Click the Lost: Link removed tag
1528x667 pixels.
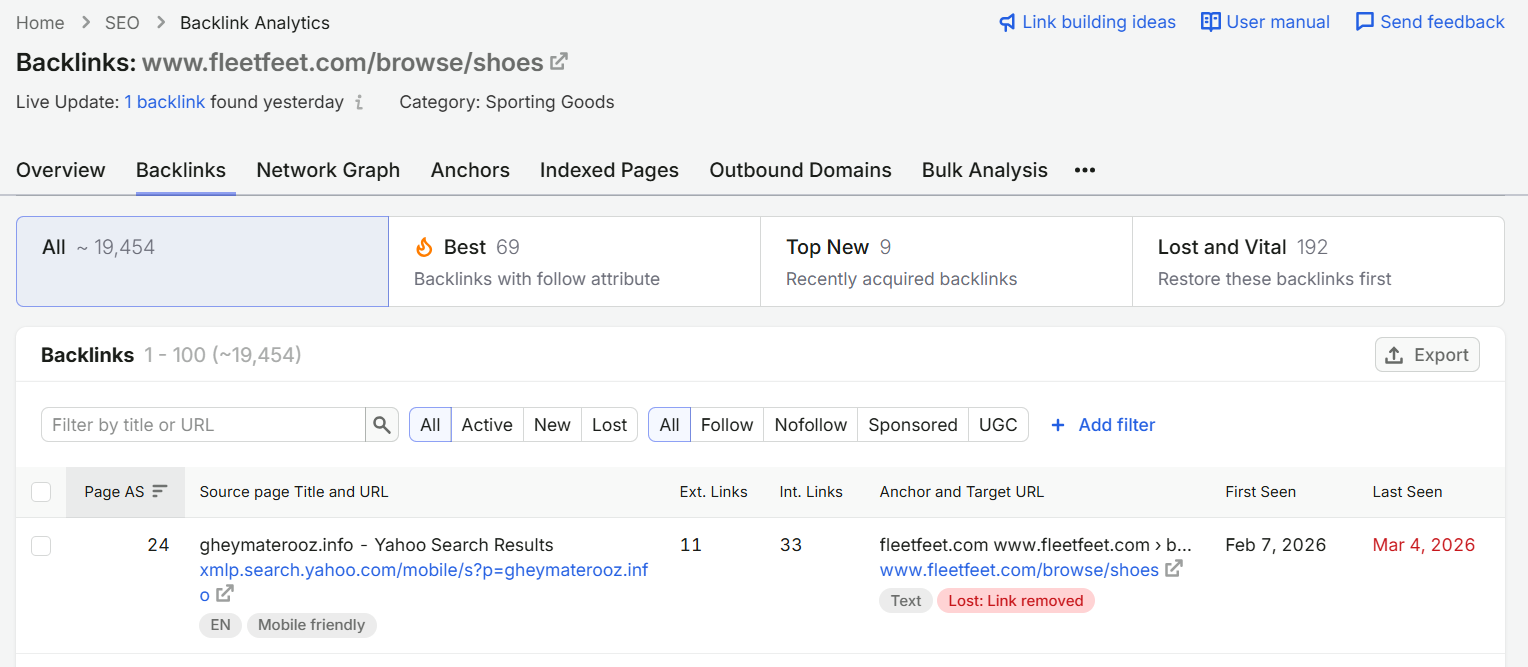[1016, 601]
